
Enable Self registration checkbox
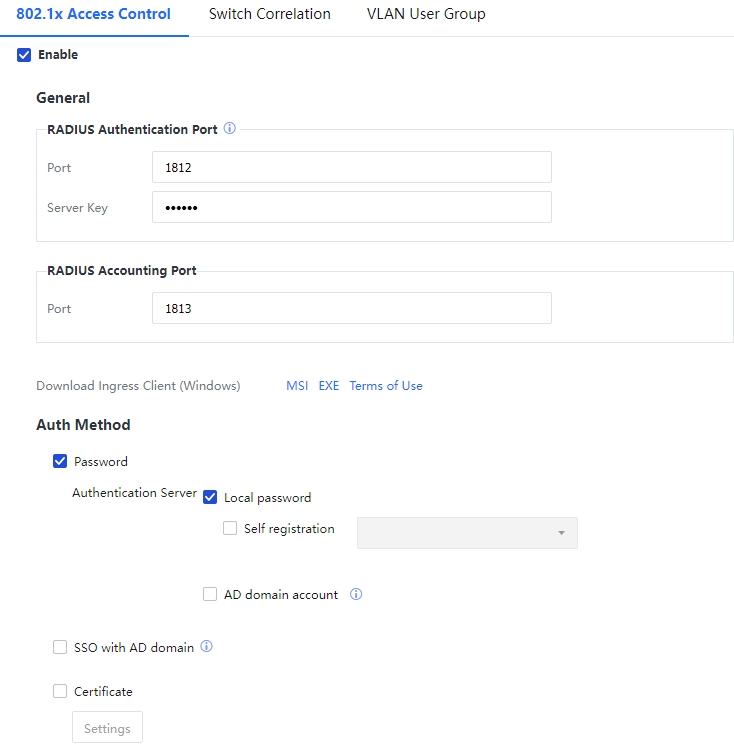[230, 529]
